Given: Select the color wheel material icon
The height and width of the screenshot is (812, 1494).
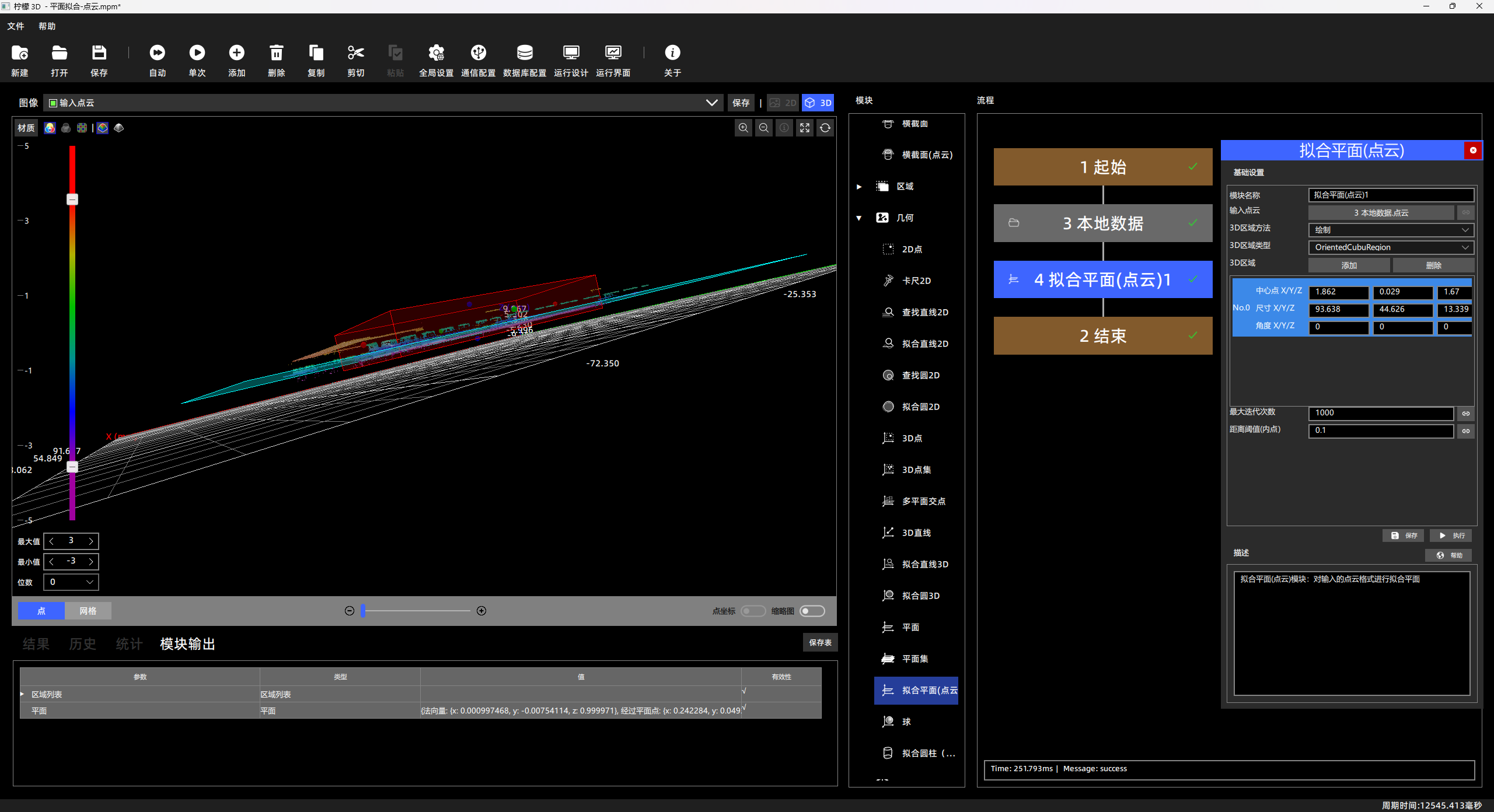Looking at the screenshot, I should coord(50,128).
